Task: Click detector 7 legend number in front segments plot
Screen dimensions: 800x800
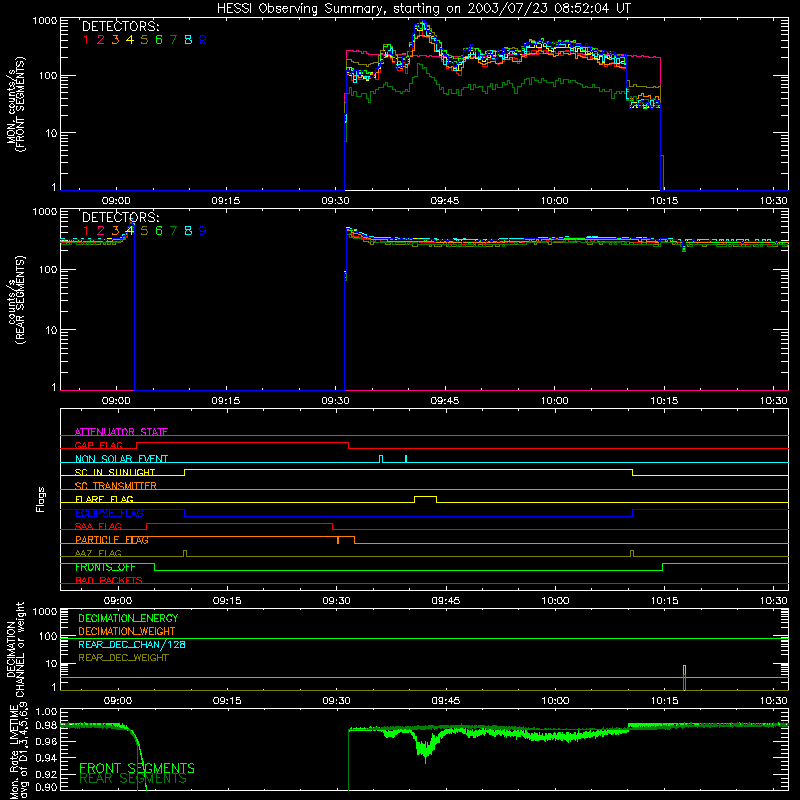Action: tap(173, 40)
